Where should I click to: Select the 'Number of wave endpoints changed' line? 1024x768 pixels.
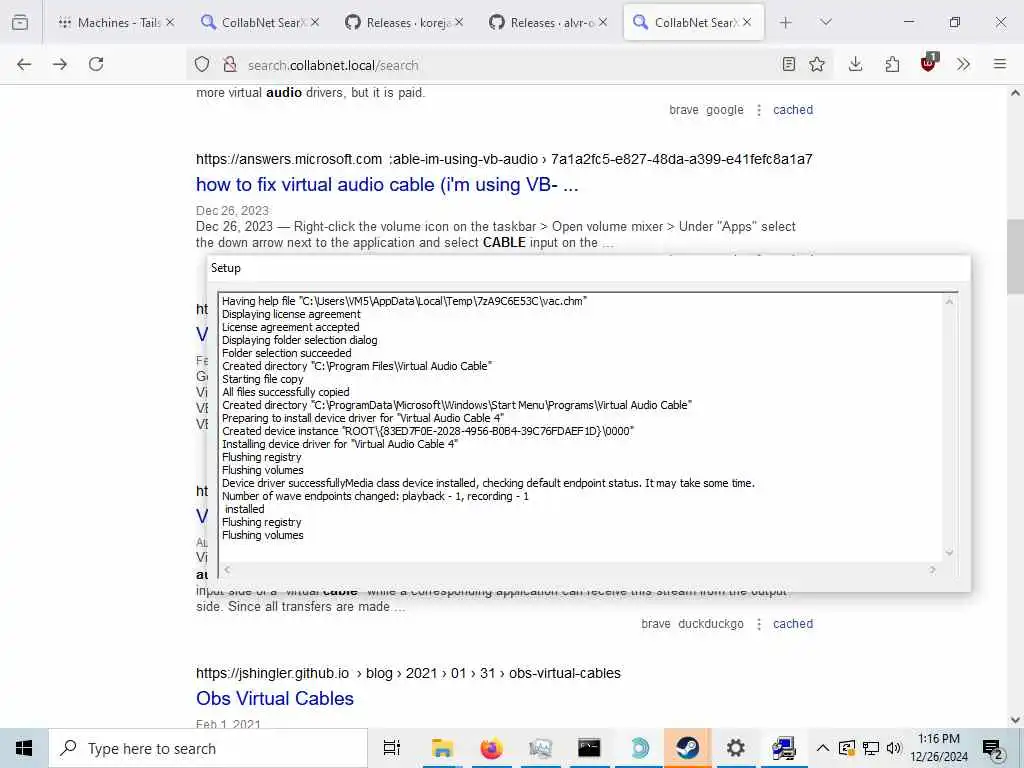tap(376, 496)
